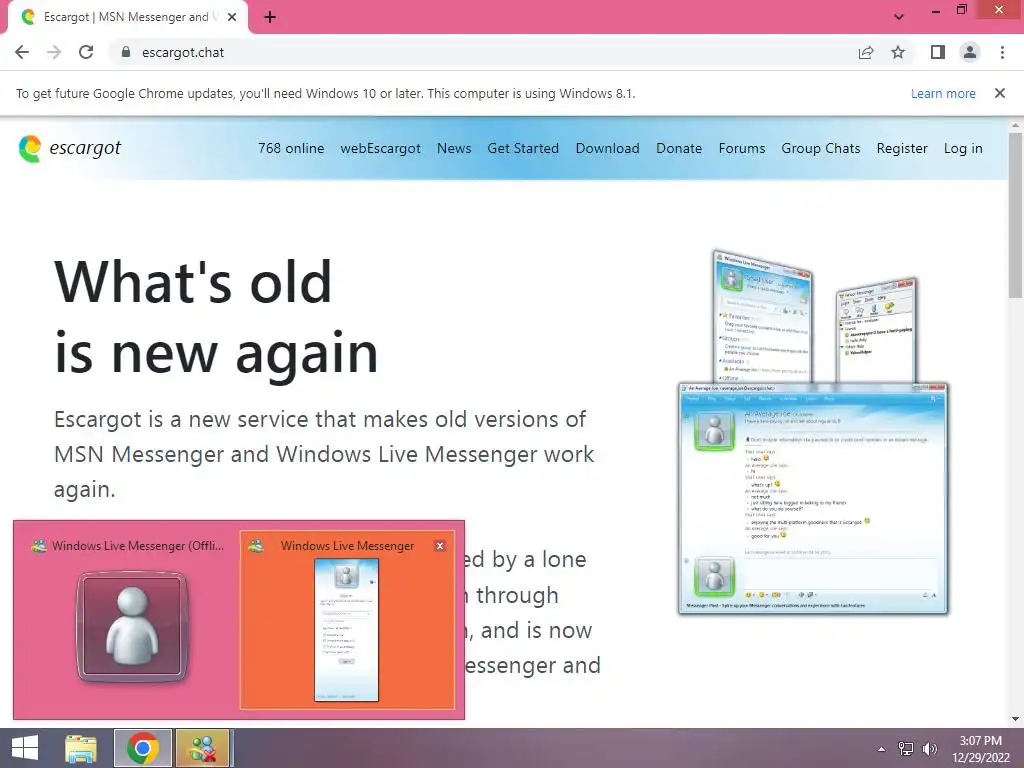Image resolution: width=1024 pixels, height=768 pixels.
Task: Close the Windows Live Messenger preview with X
Action: click(440, 546)
